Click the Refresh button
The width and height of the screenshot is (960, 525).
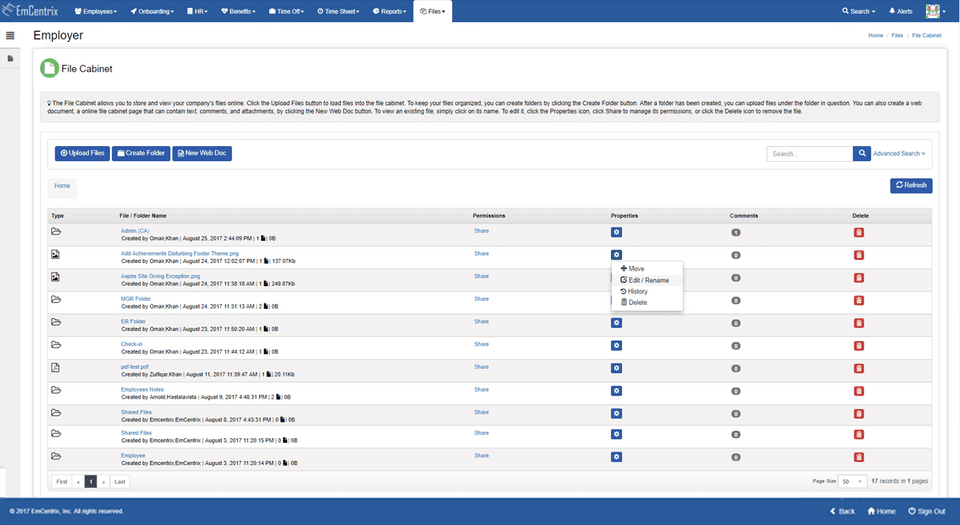click(x=911, y=185)
